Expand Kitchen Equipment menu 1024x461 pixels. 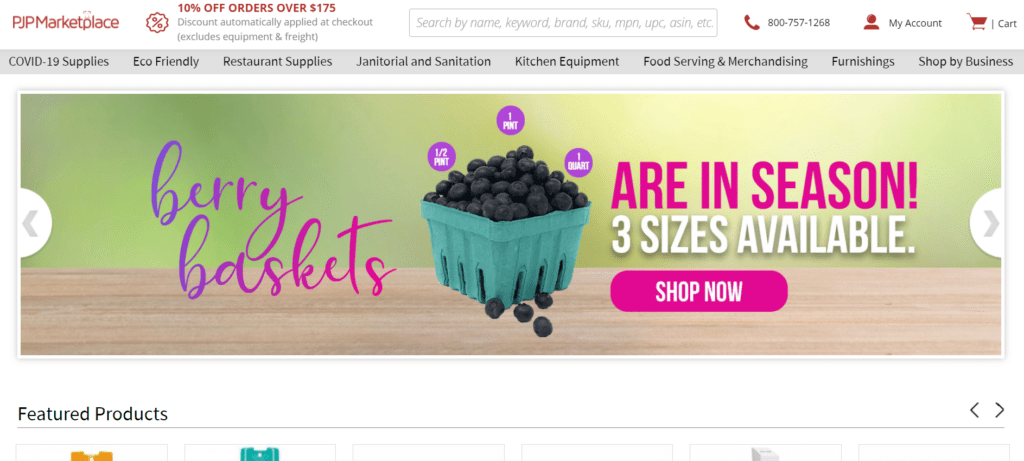(567, 62)
